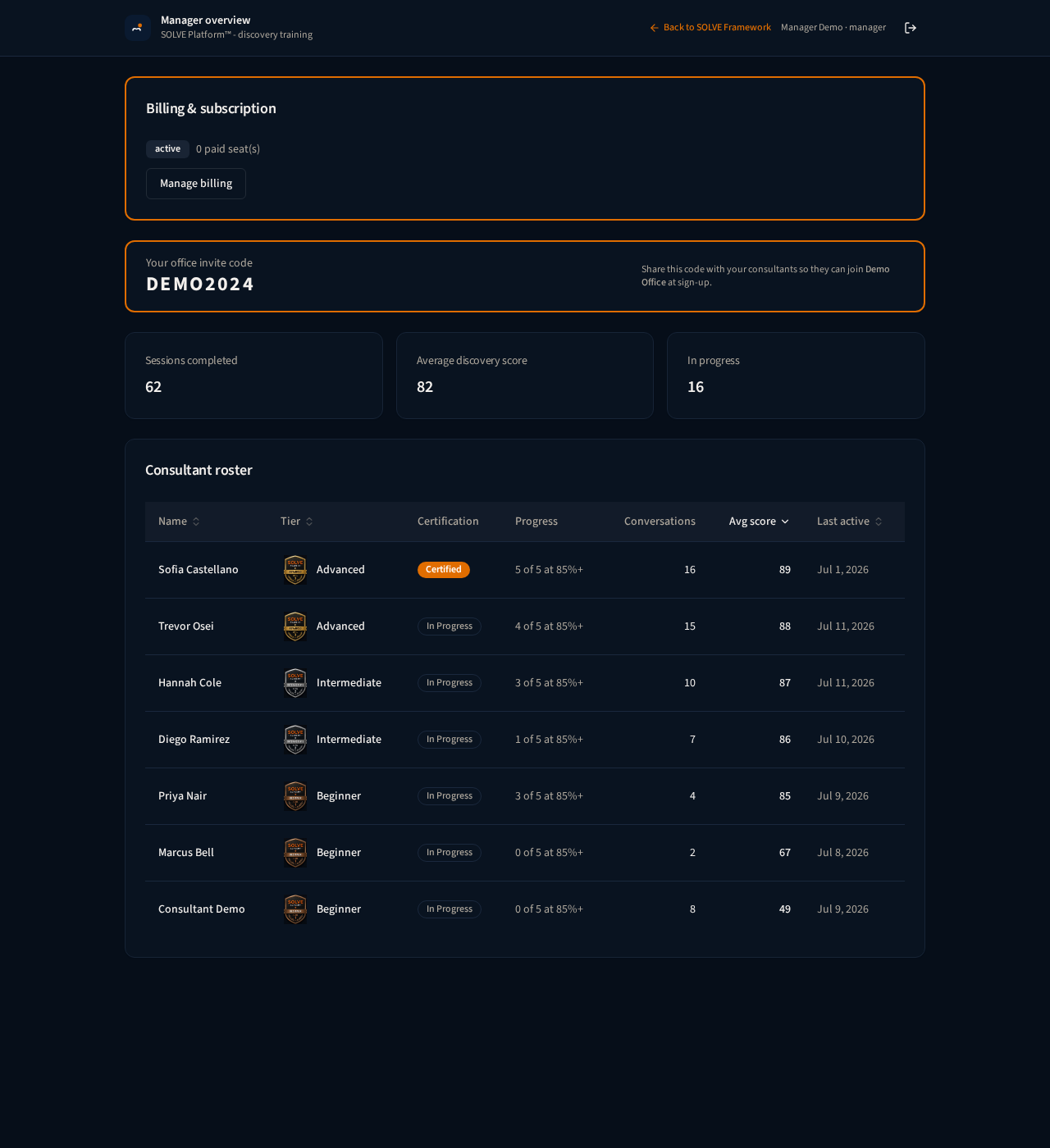
Task: Click Consultant Demo's avg score 49
Action: (x=785, y=909)
